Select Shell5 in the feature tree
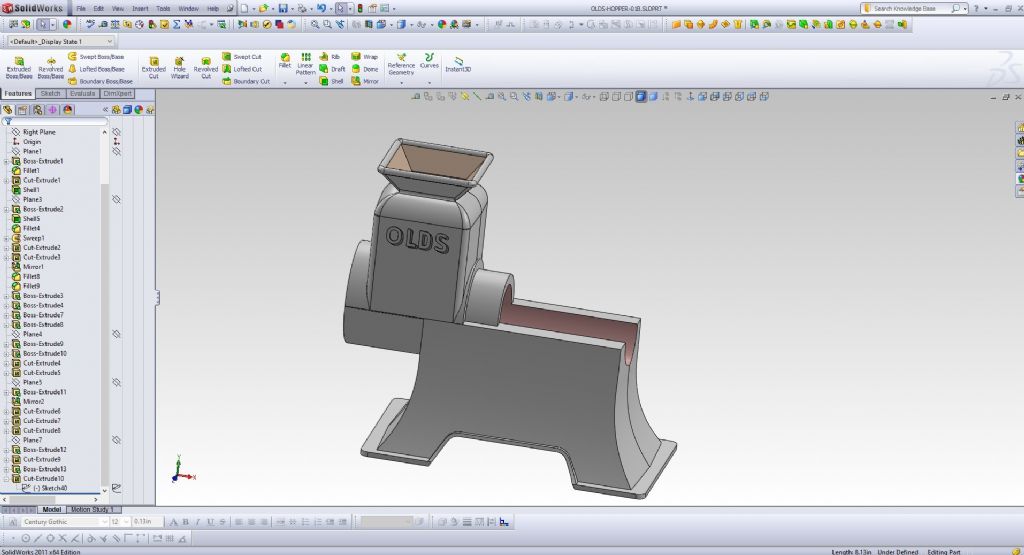1024x555 pixels. 31,219
